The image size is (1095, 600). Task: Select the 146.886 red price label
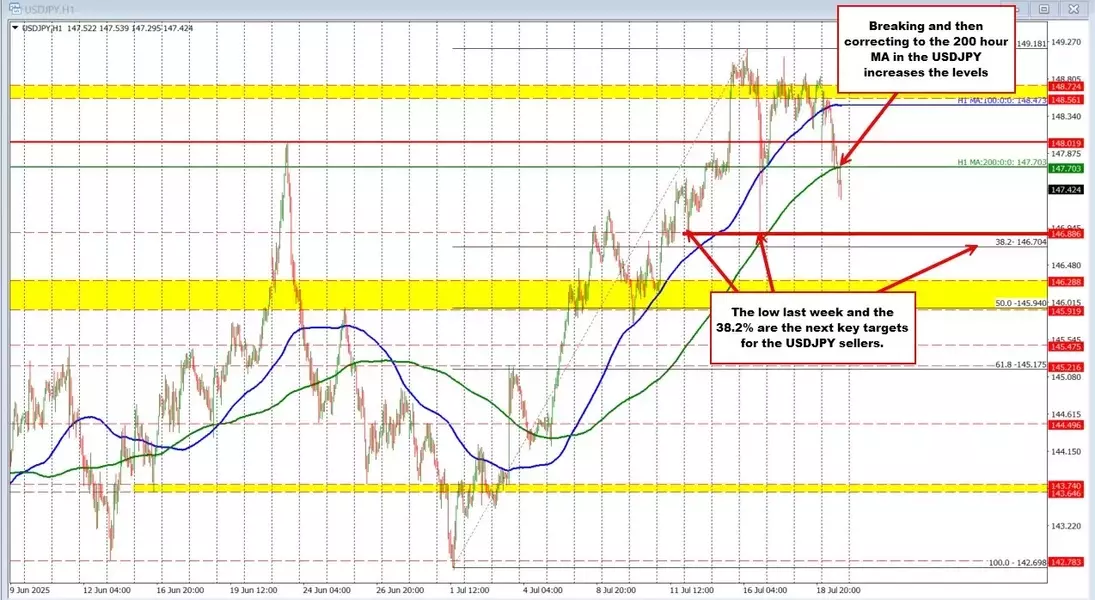pos(1066,234)
